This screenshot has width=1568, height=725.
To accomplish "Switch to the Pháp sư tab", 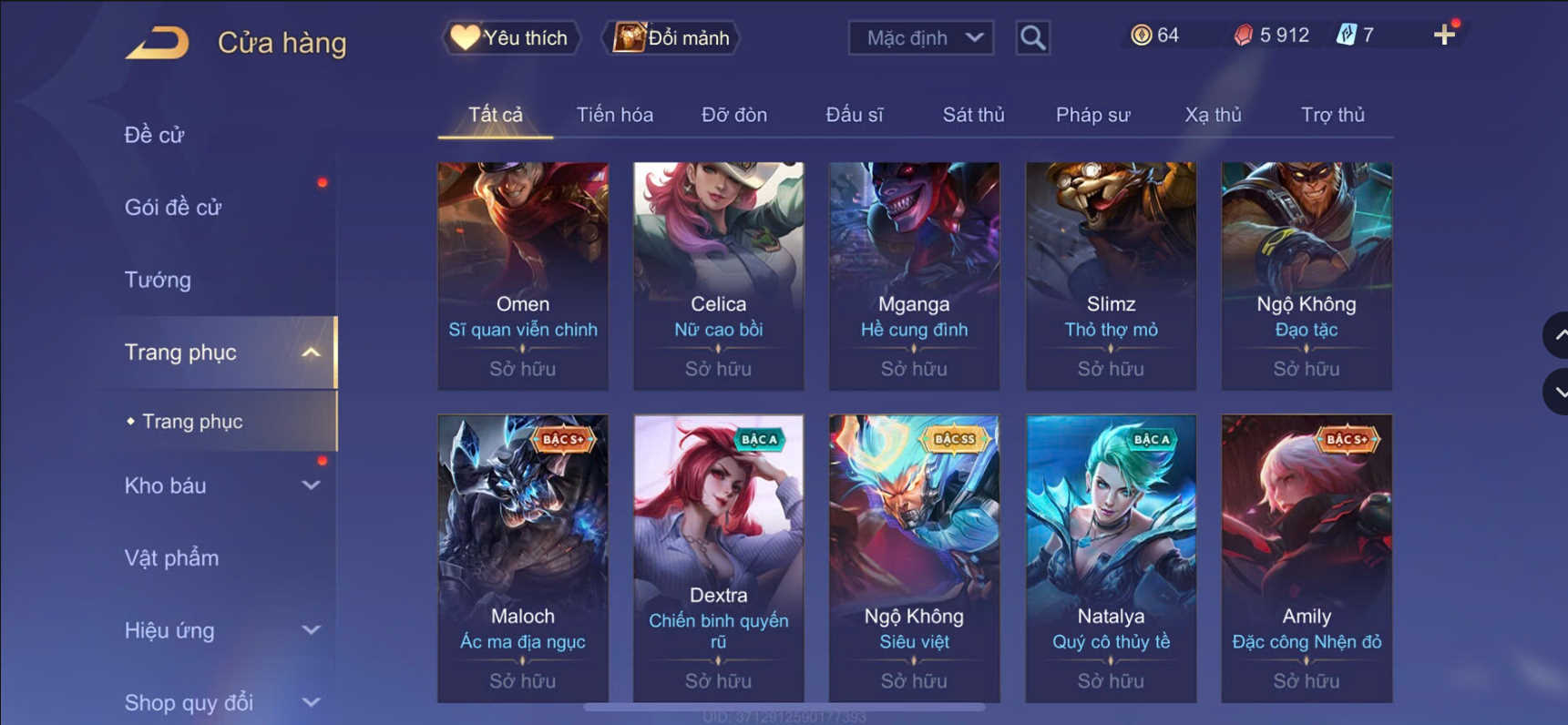I will pos(1092,115).
